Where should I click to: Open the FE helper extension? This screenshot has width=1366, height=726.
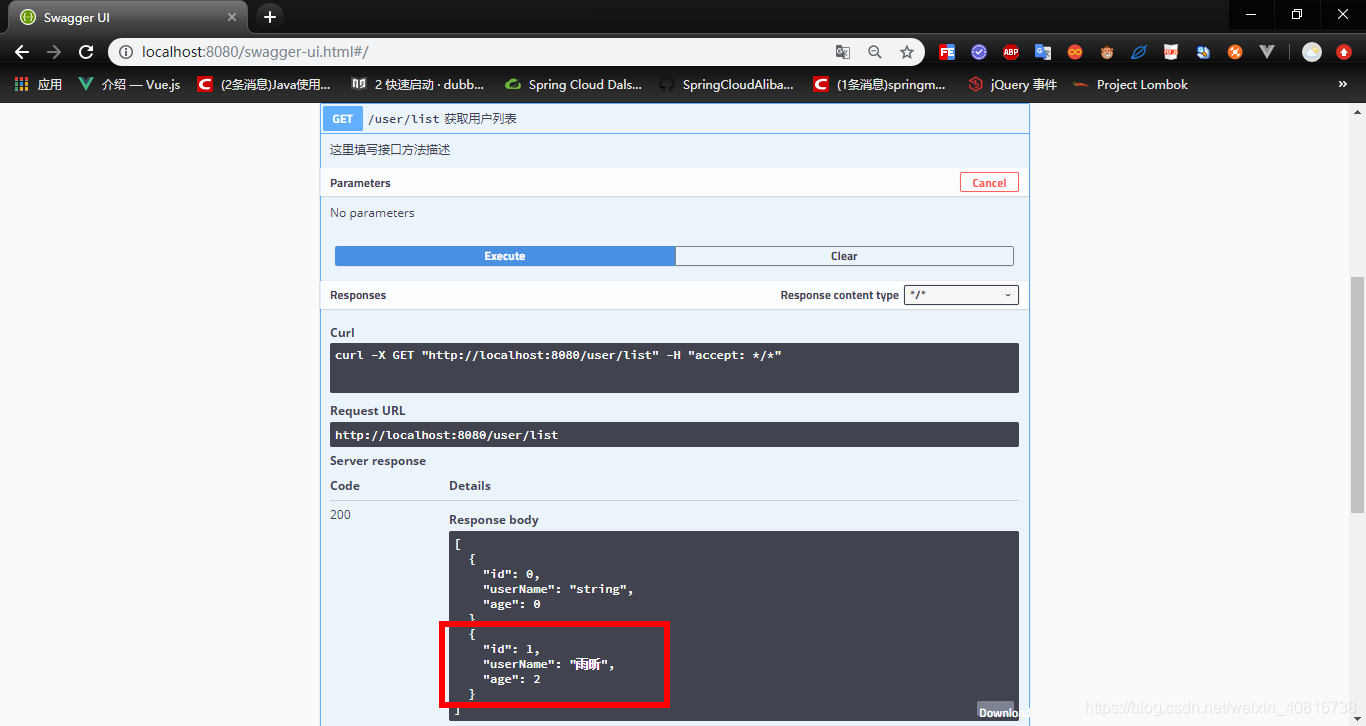pyautogui.click(x=946, y=52)
